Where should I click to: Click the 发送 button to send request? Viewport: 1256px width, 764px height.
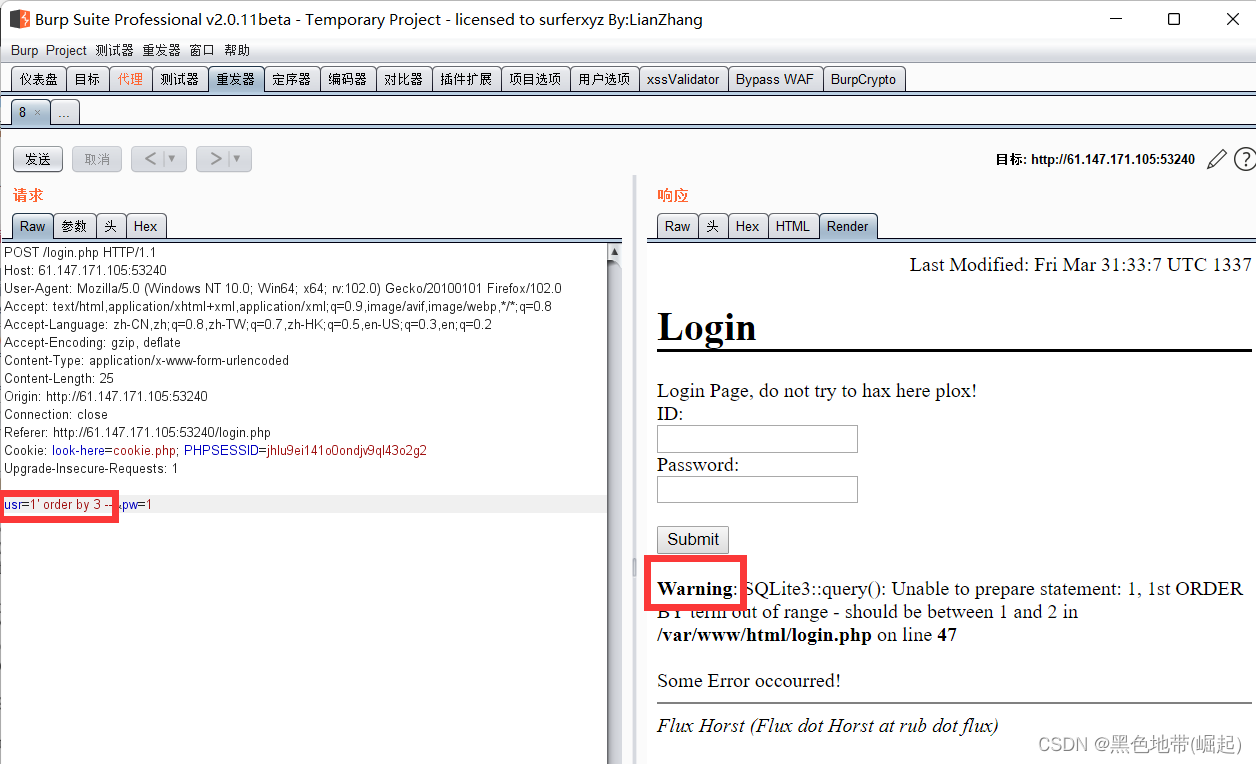(x=38, y=159)
